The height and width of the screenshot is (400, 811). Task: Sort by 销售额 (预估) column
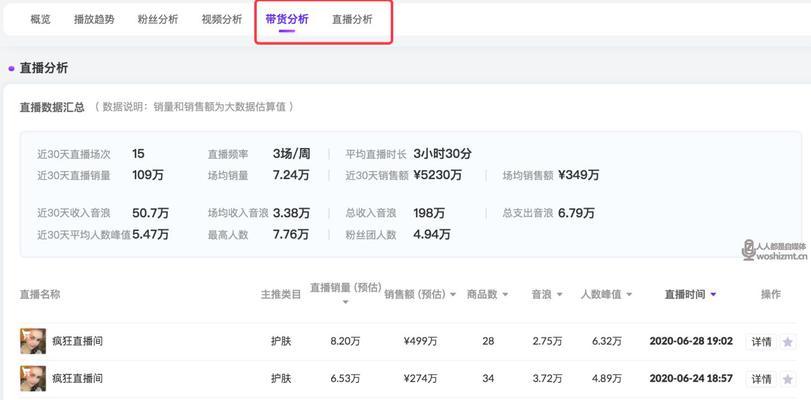pos(420,294)
